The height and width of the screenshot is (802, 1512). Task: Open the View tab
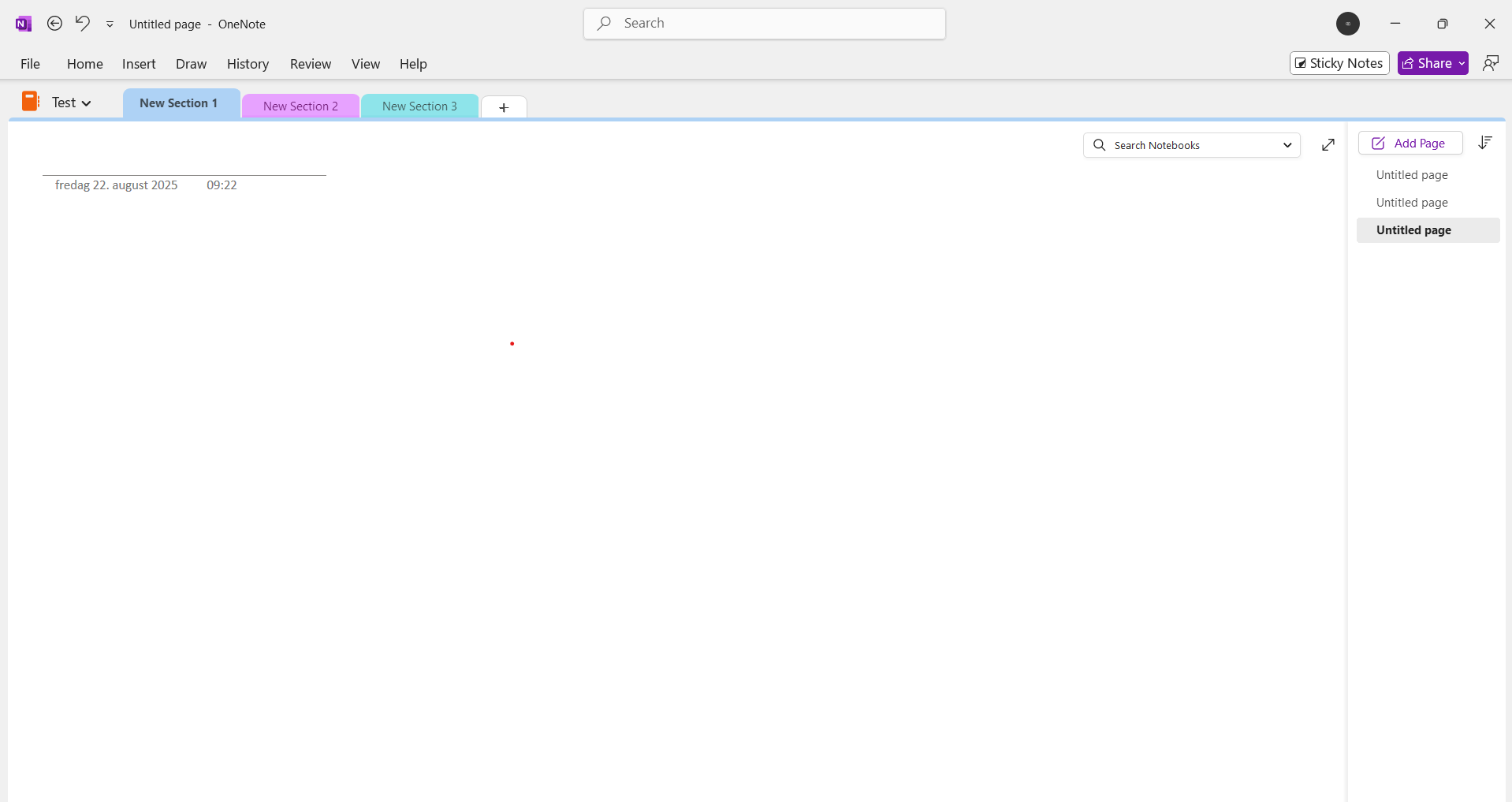366,64
